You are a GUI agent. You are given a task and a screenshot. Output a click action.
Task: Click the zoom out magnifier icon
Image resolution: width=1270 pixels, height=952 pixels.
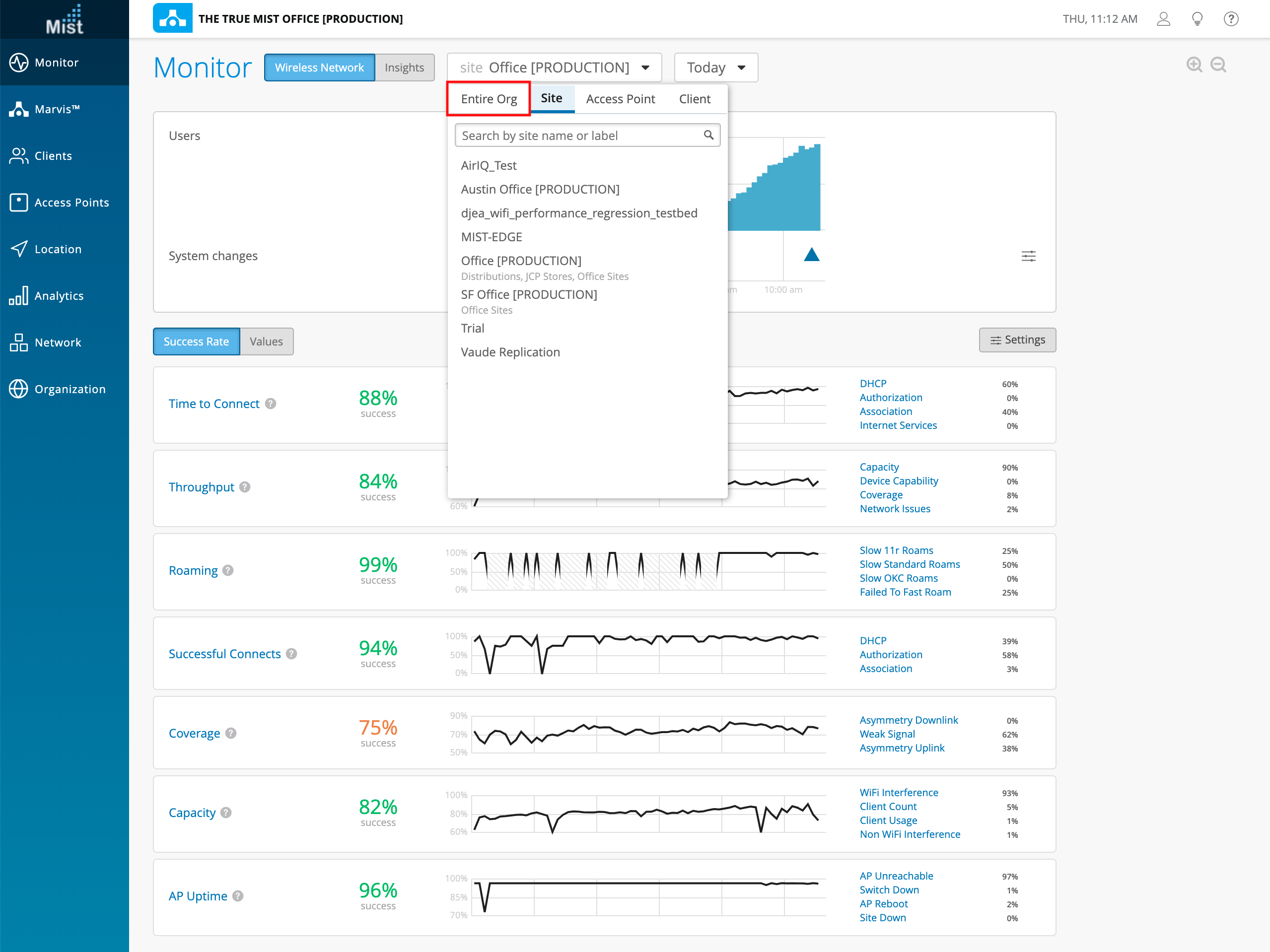(x=1218, y=65)
